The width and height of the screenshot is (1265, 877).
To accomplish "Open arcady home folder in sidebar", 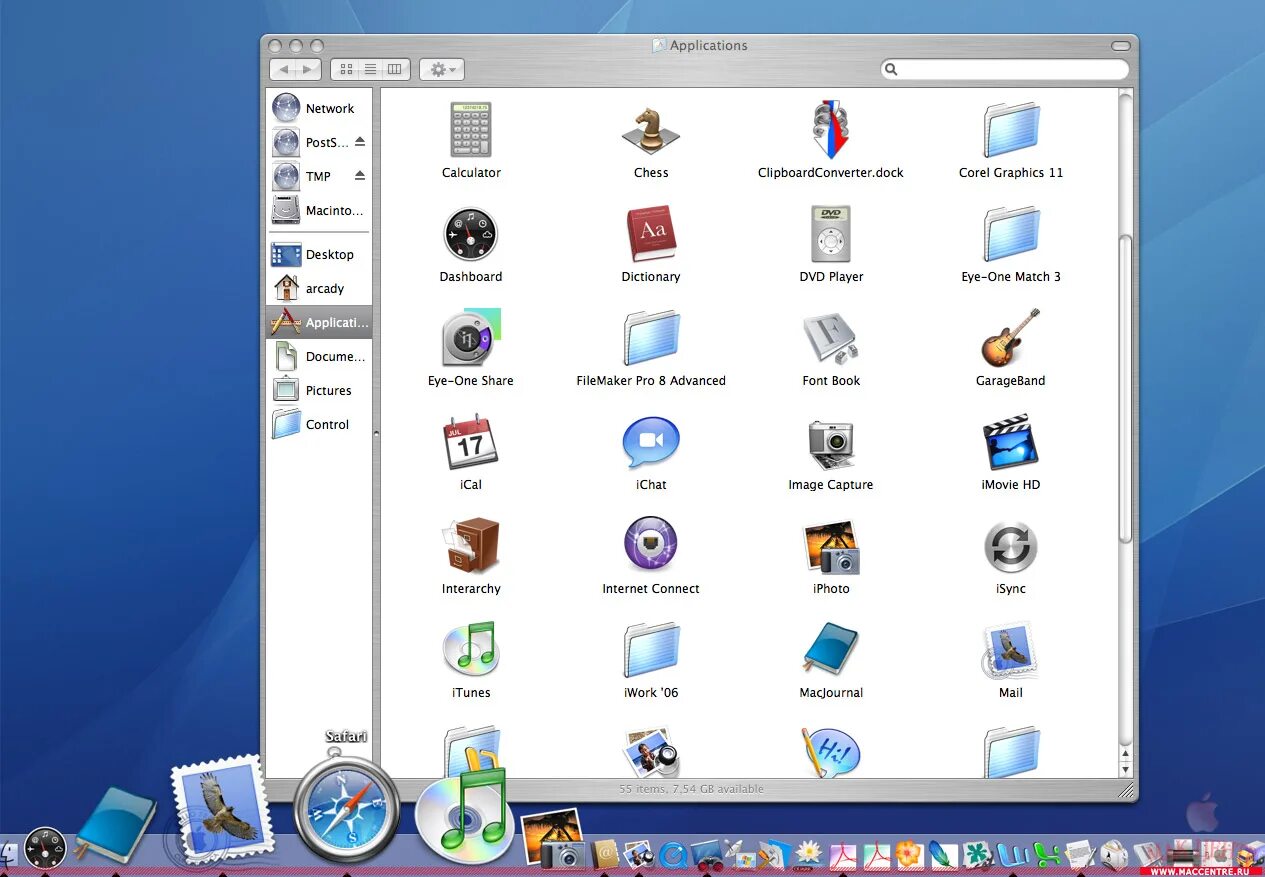I will tap(319, 288).
